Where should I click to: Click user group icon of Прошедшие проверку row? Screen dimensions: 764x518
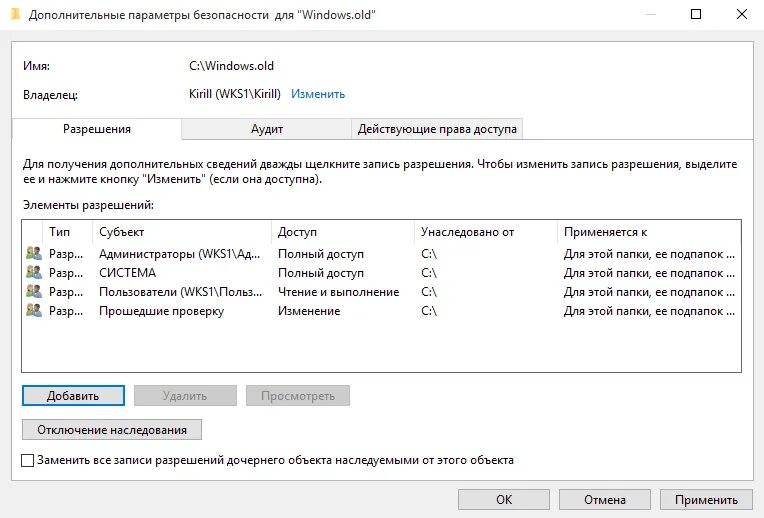34,310
